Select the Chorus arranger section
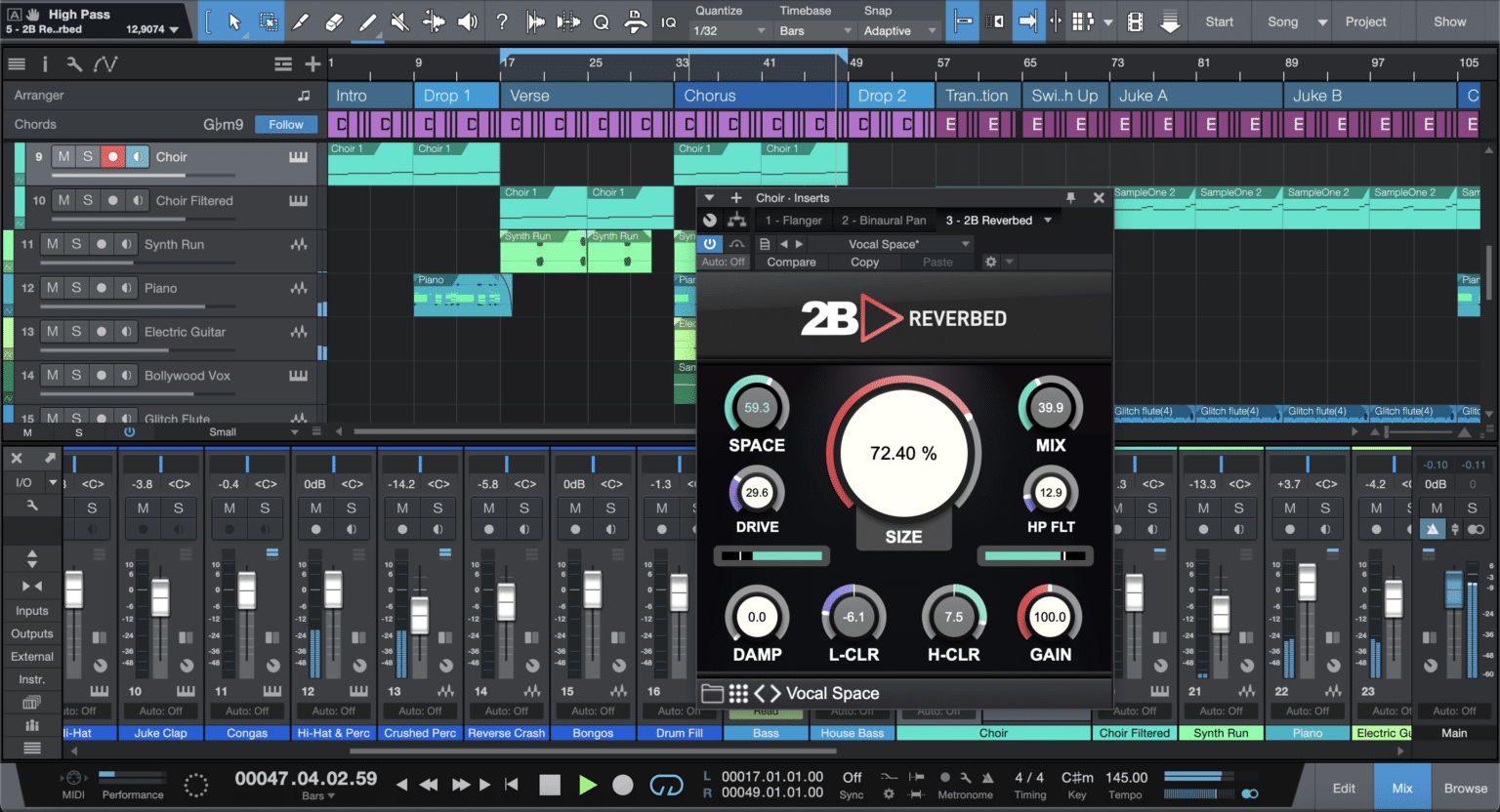 (755, 95)
